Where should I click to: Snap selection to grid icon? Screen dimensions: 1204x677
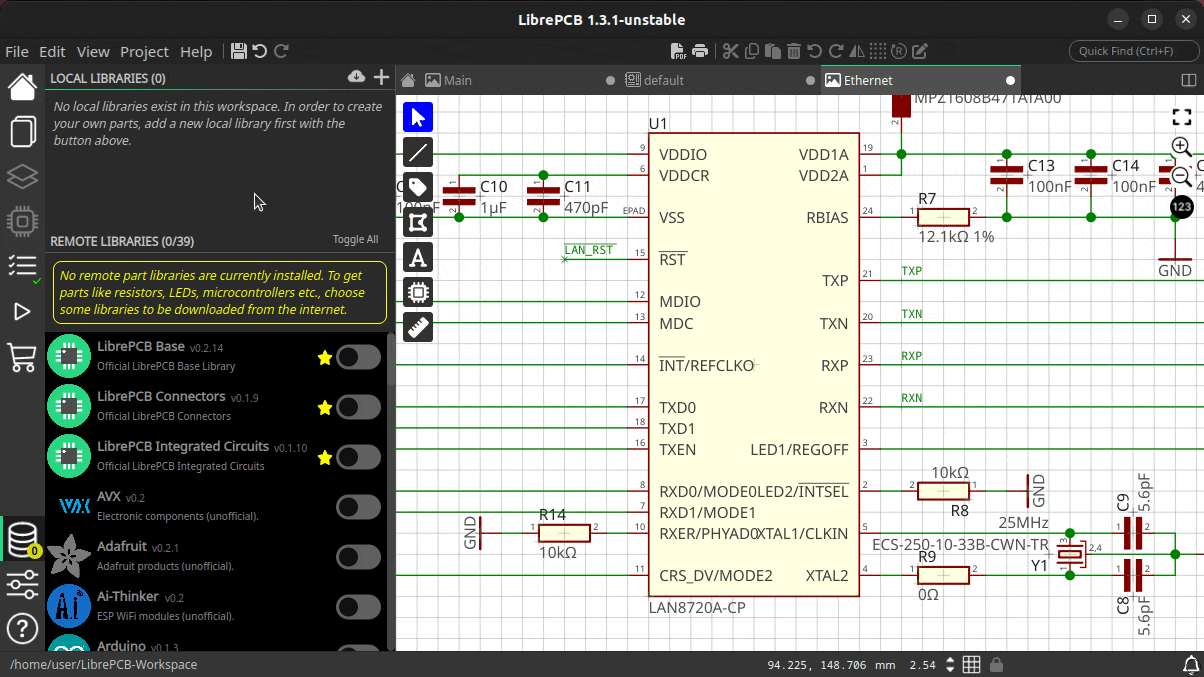tap(877, 51)
